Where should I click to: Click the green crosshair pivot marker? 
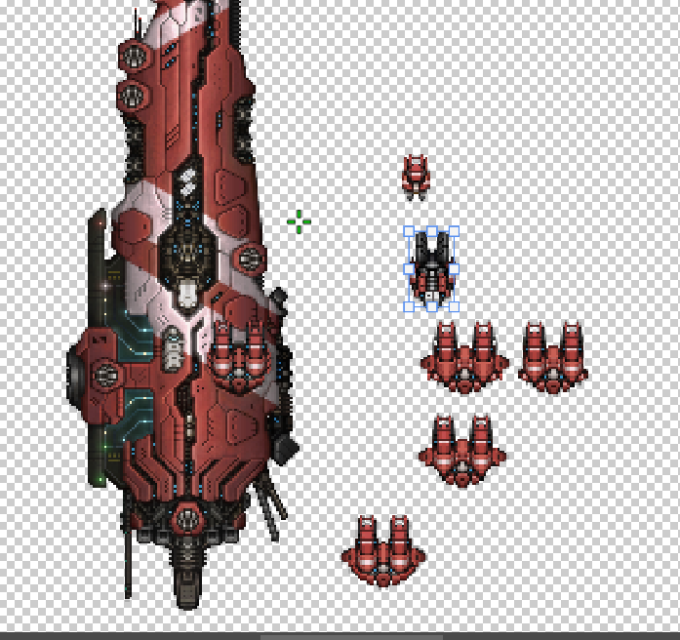pyautogui.click(x=298, y=223)
